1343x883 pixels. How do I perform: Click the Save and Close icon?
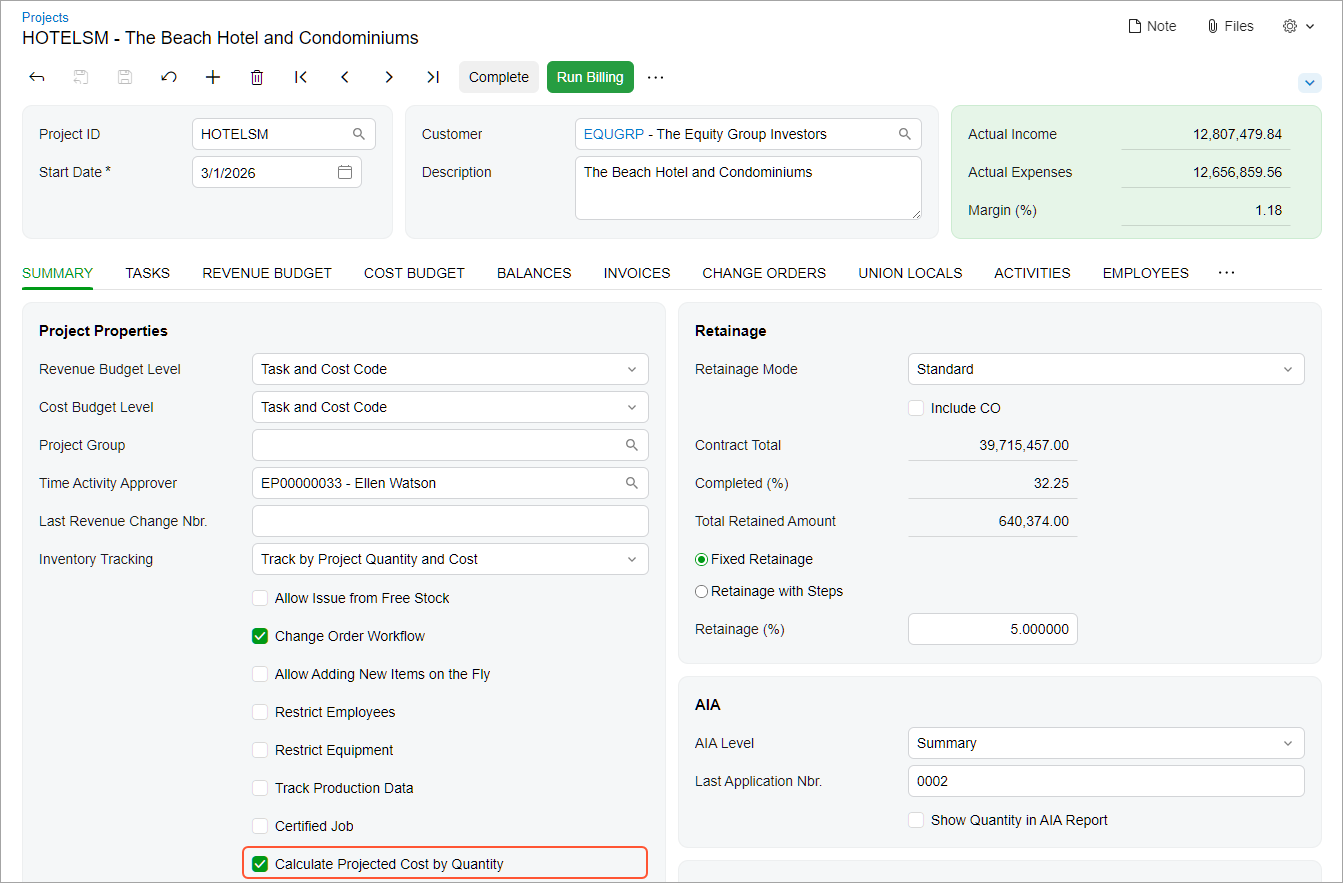point(81,77)
